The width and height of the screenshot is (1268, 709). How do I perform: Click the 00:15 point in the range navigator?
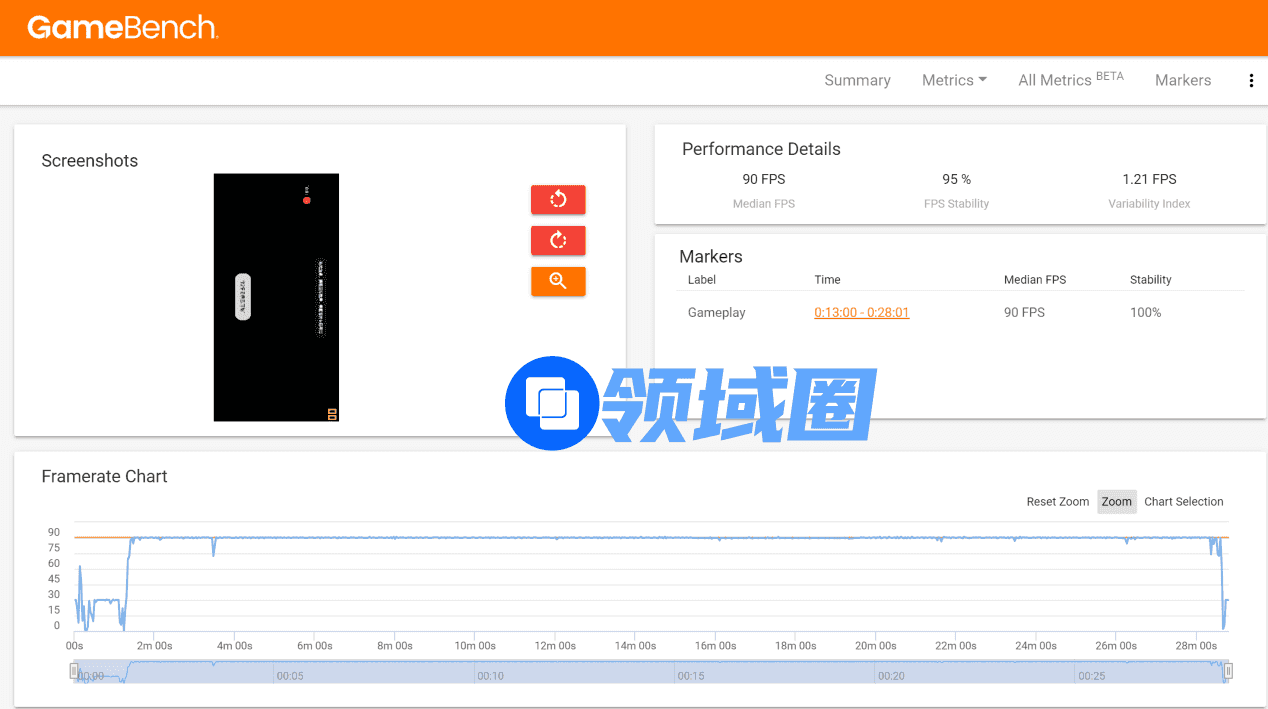point(691,675)
